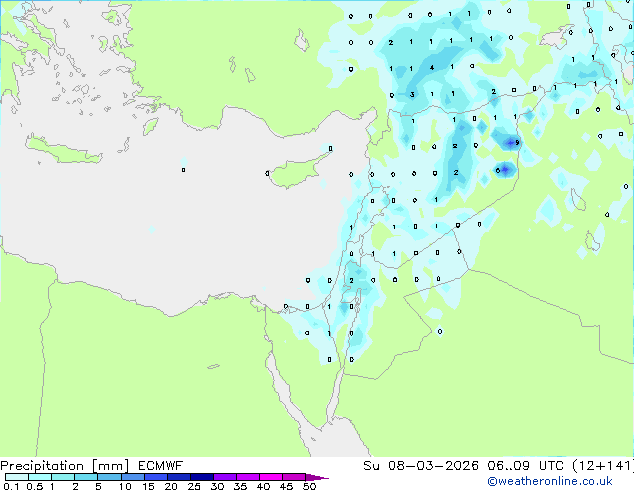This screenshot has width=634, height=490.
Task: Click the 2–5 mm legend color box
Action: 86,477
